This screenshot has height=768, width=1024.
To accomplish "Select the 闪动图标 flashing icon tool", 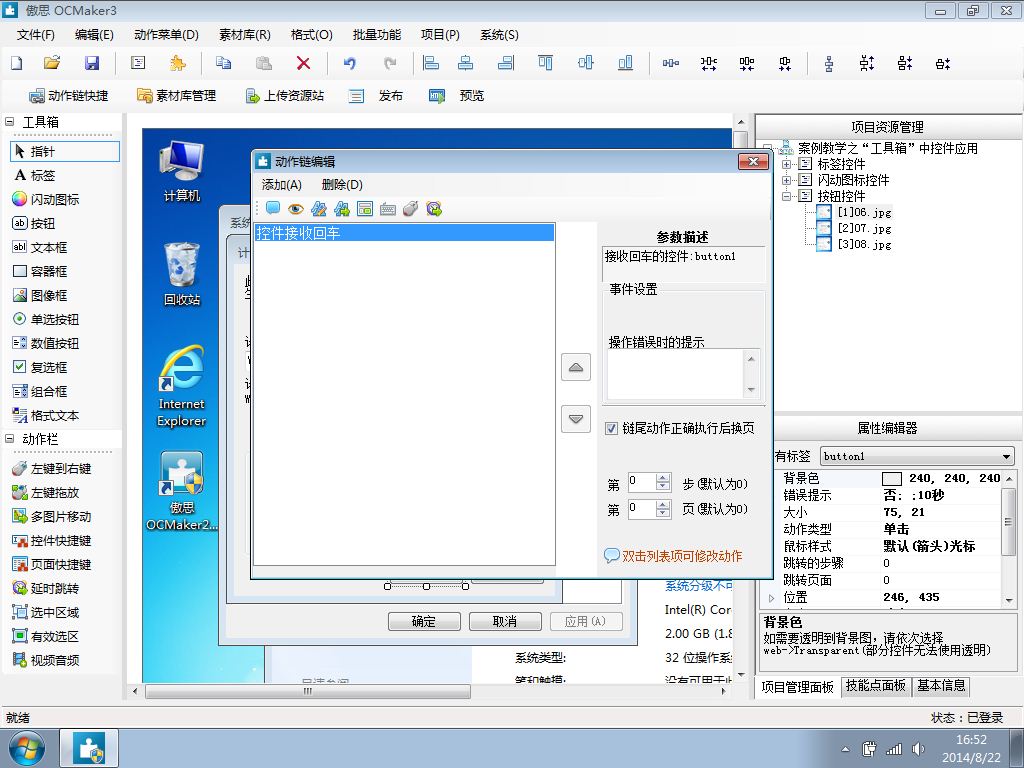I will click(46, 199).
